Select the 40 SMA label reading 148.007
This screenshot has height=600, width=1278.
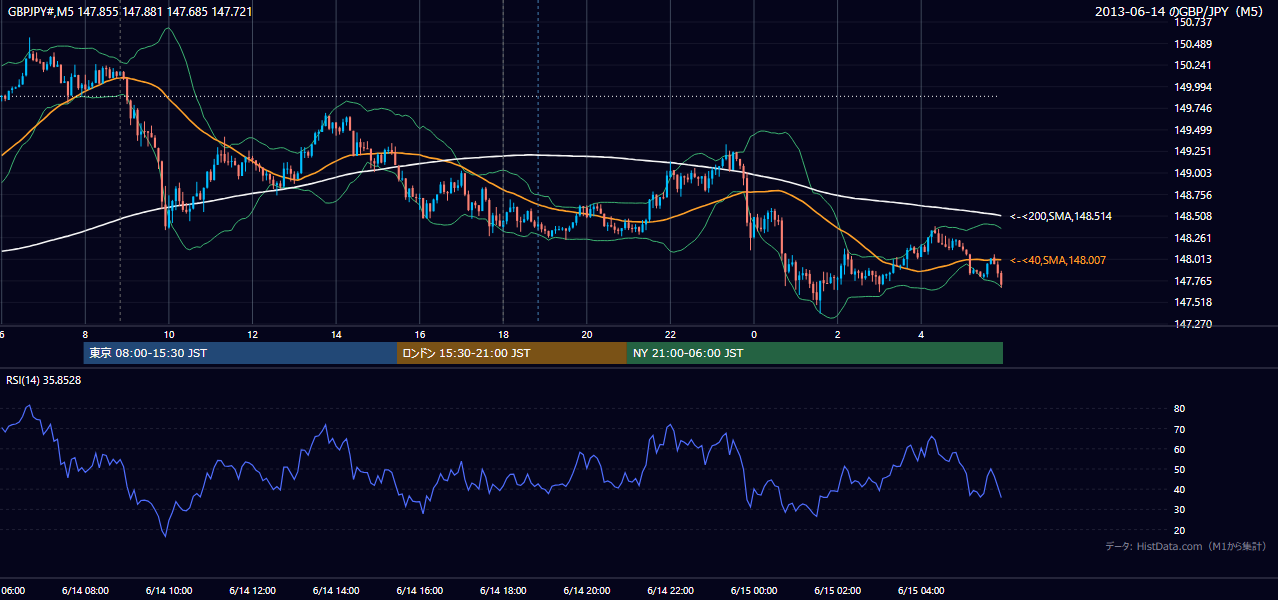click(x=1058, y=260)
